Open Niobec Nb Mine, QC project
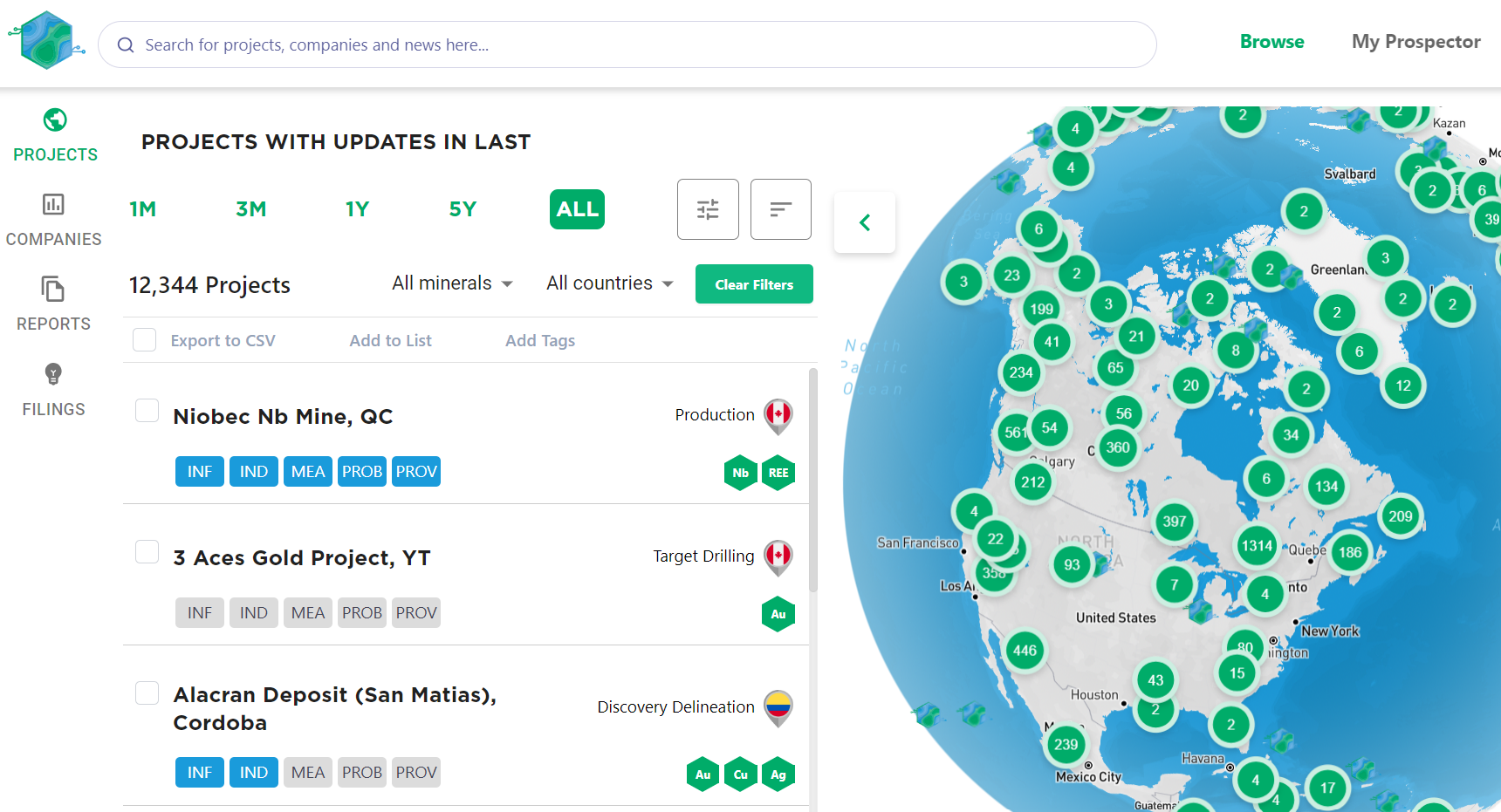 pos(283,417)
